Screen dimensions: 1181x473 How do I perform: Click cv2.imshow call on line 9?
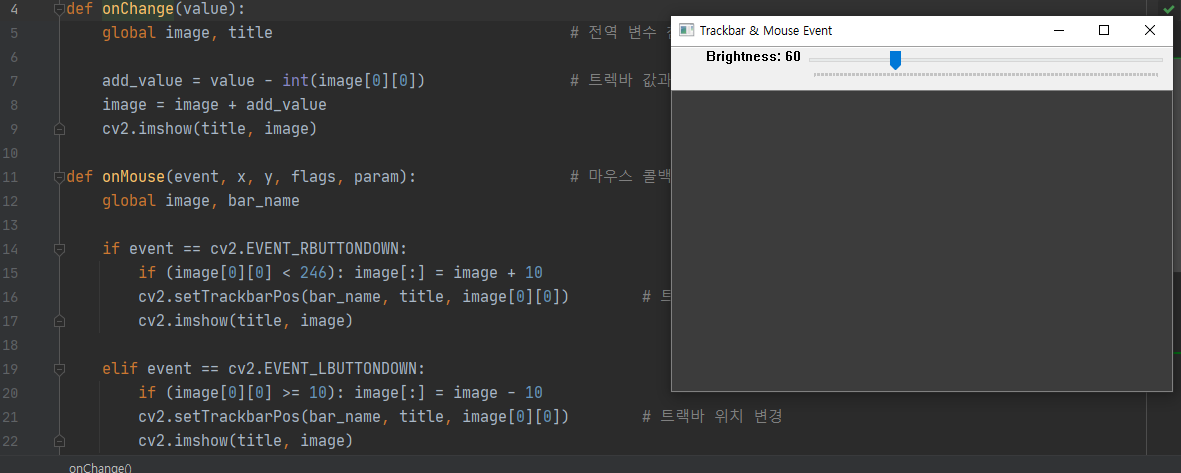point(209,129)
